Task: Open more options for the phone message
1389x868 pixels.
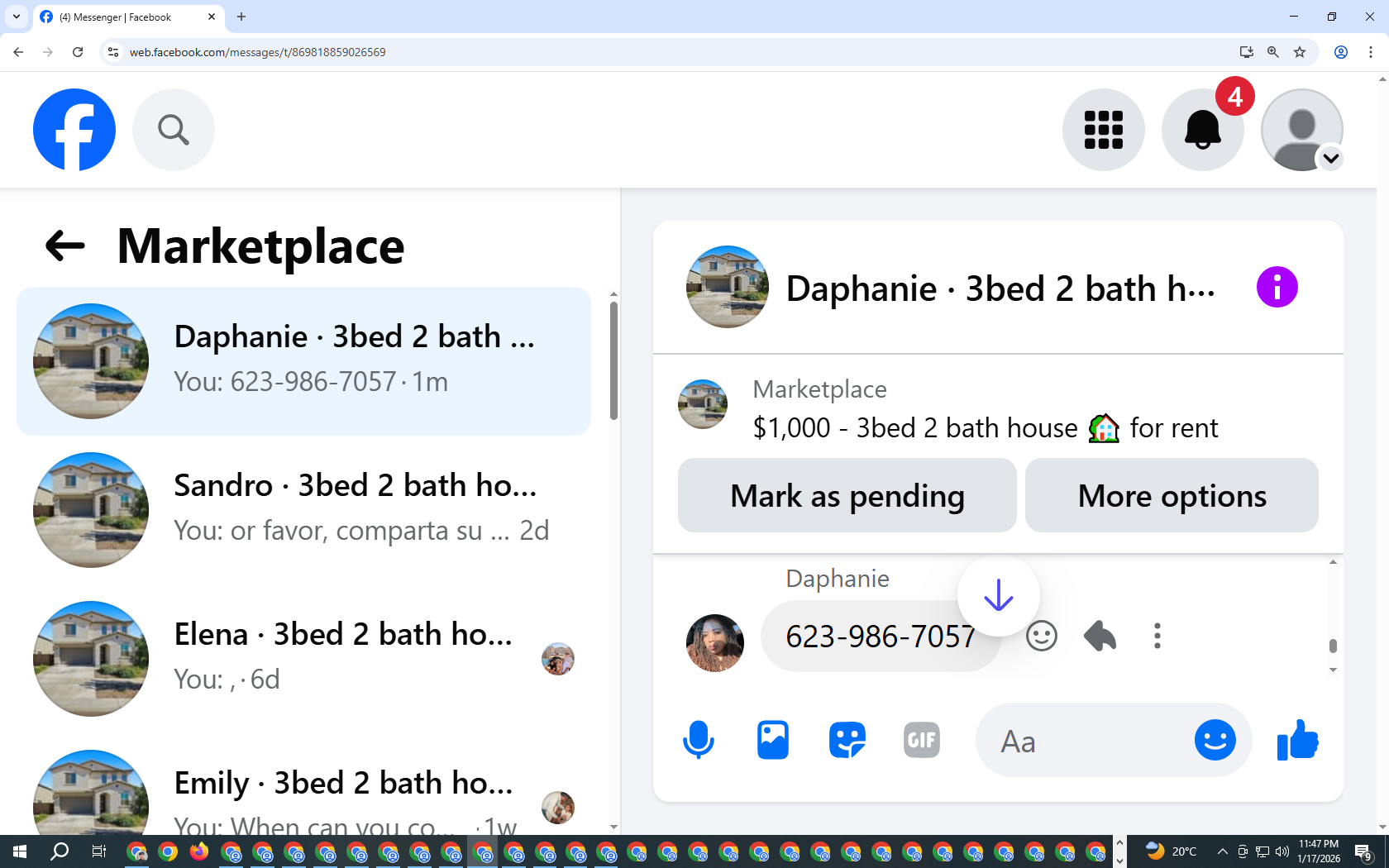Action: click(1157, 636)
